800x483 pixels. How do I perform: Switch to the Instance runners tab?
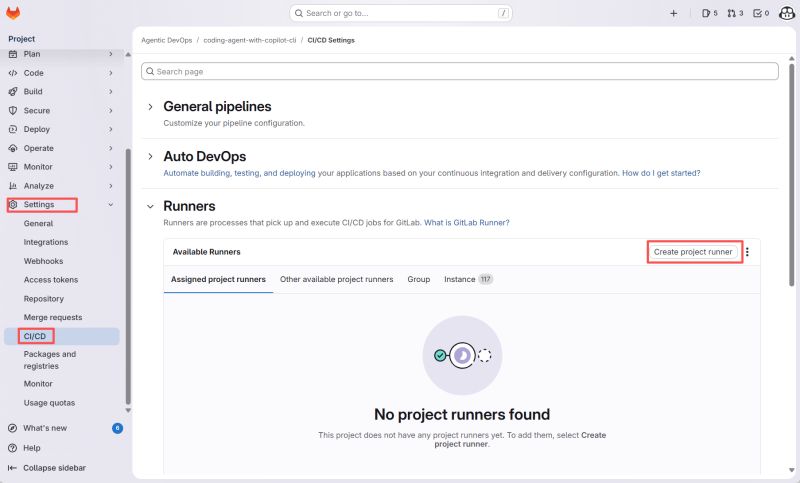(x=468, y=279)
